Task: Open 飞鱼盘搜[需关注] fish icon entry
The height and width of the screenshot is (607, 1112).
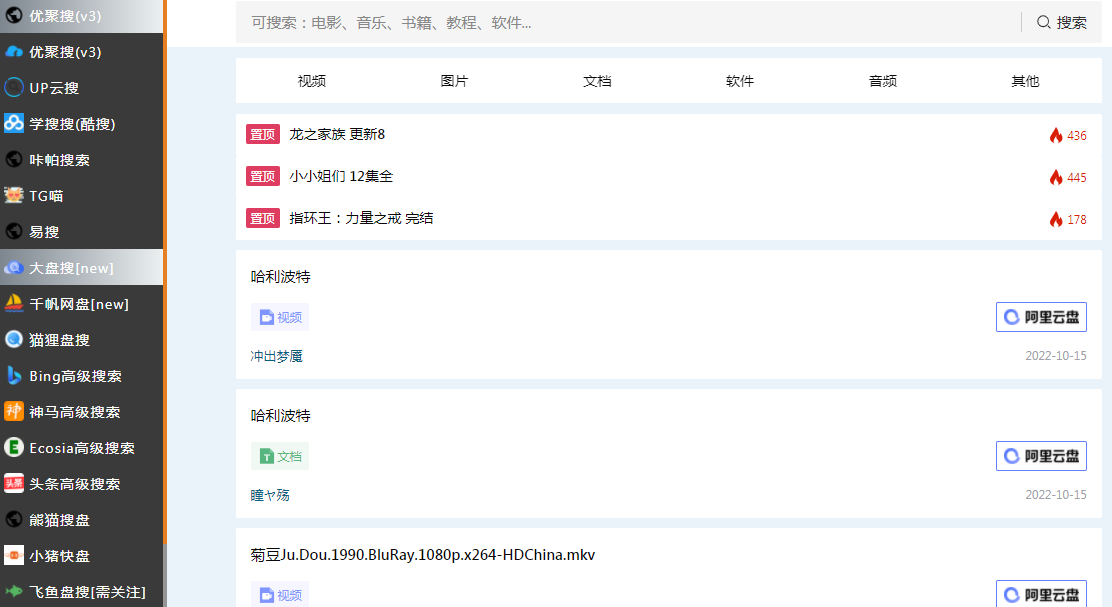Action: pyautogui.click(x=82, y=592)
